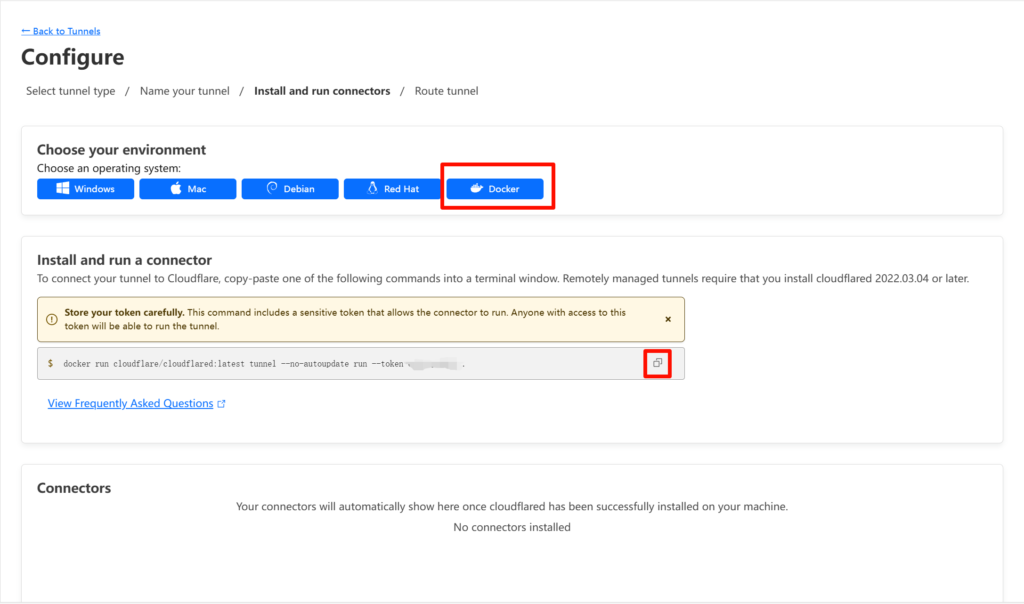
Task: Select Docker as the environment
Action: tap(495, 189)
